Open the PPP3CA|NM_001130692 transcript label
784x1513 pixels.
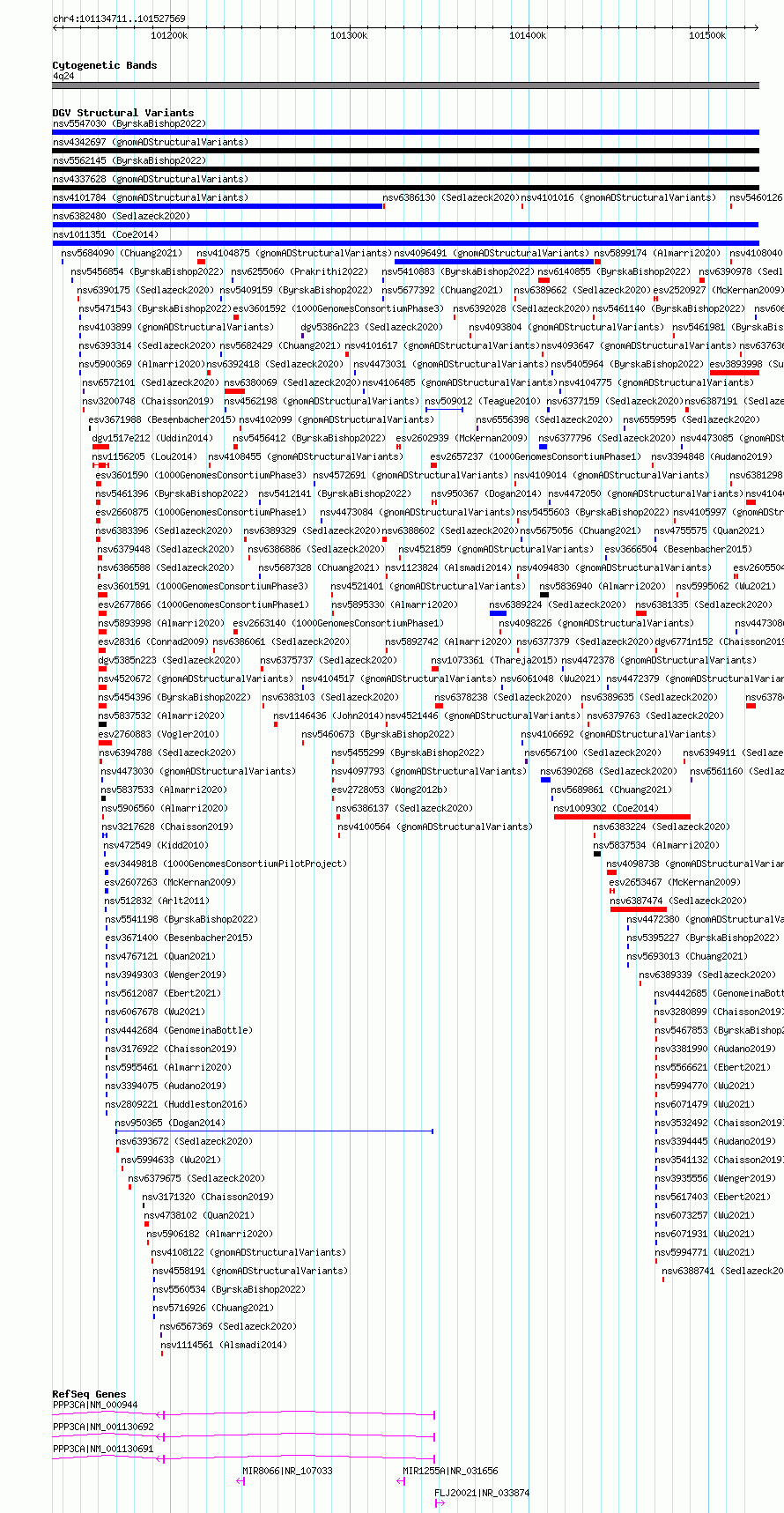click(x=103, y=1427)
